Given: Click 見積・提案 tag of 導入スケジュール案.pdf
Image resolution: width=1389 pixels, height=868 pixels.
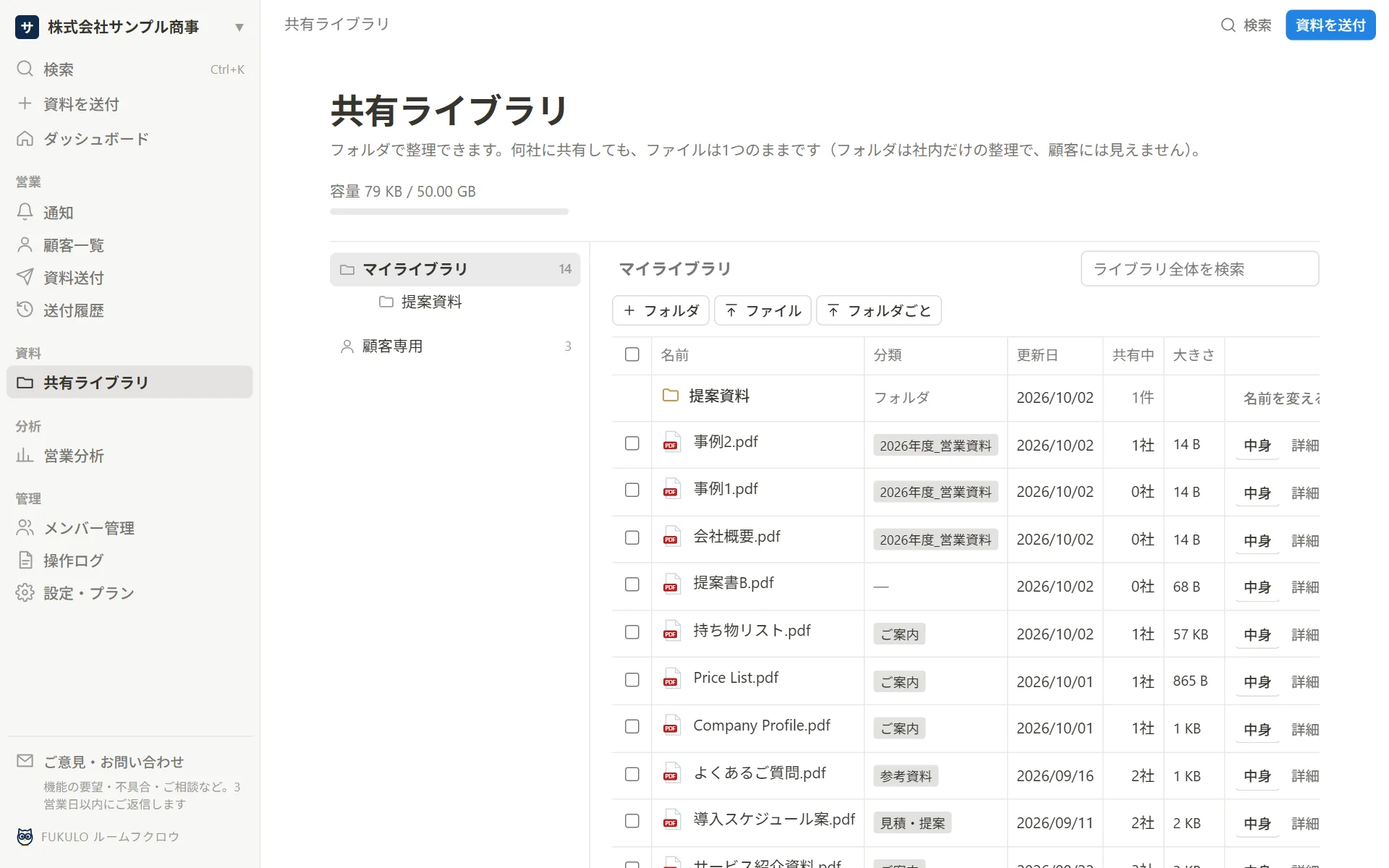Looking at the screenshot, I should click(912, 822).
